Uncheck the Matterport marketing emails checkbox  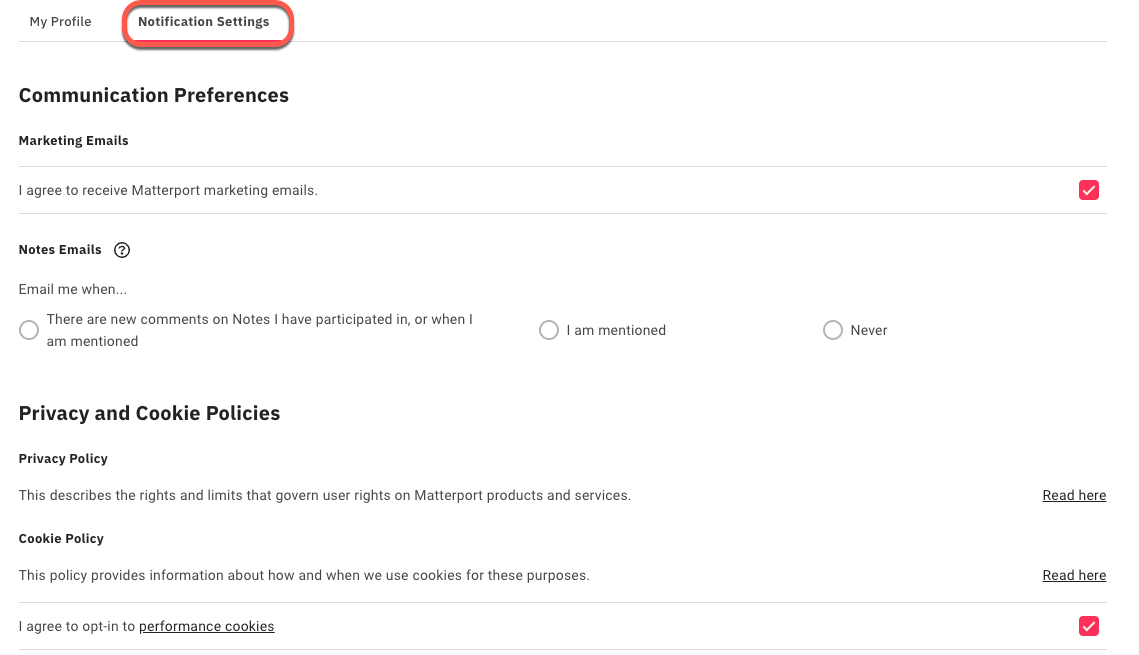click(1089, 190)
